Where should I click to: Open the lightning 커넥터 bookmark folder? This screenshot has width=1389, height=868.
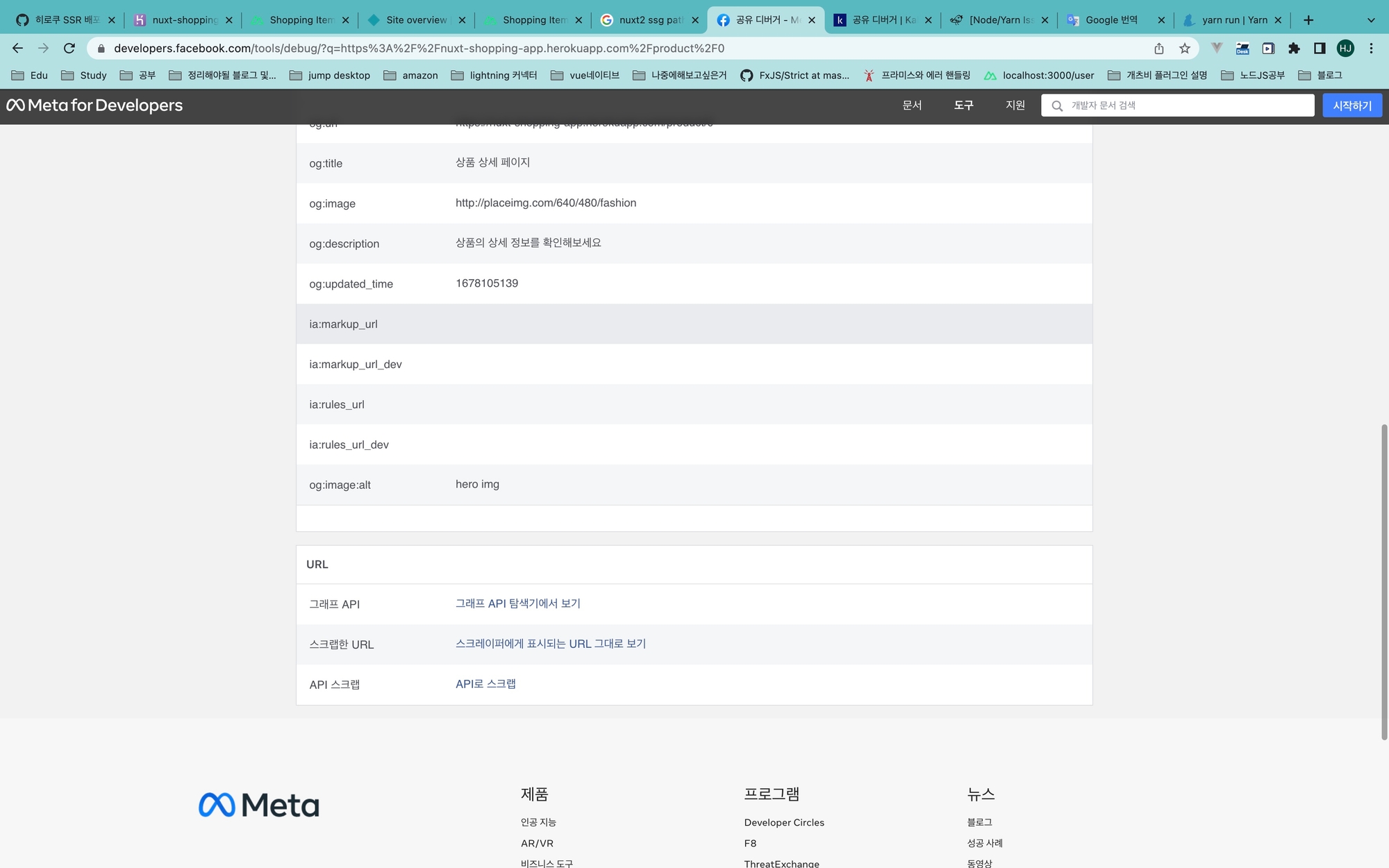[x=494, y=75]
